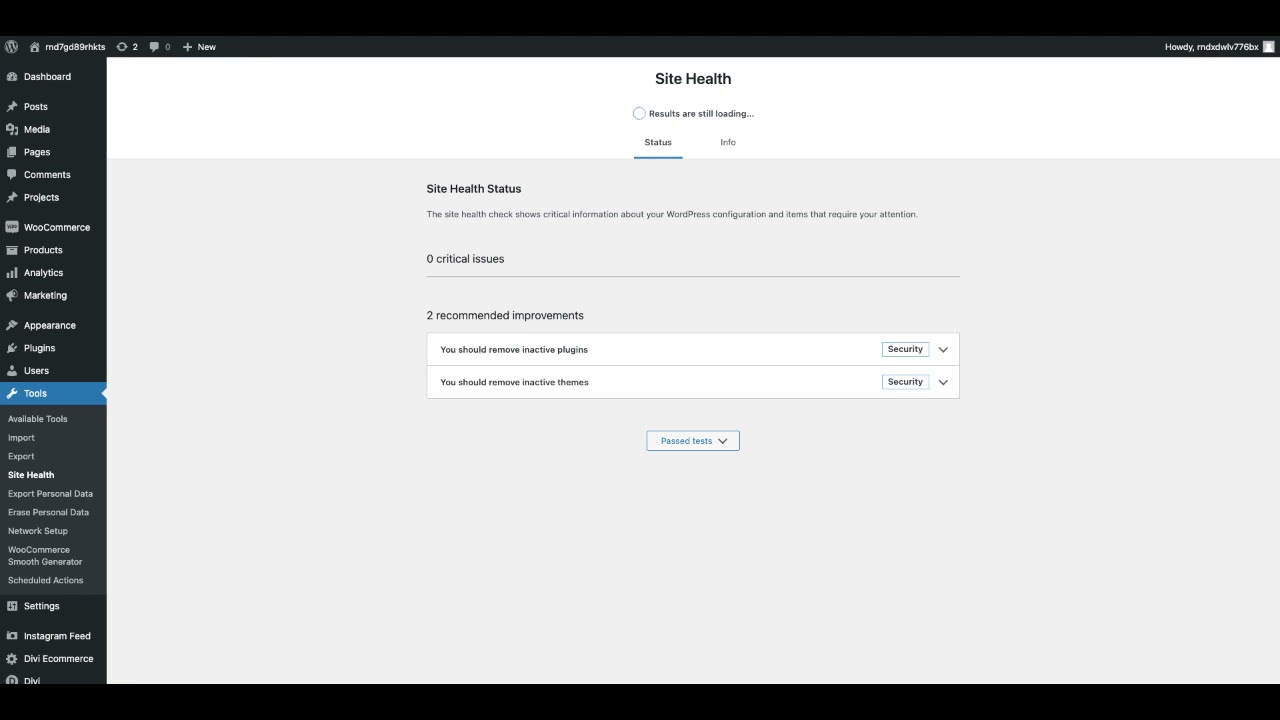1280x720 pixels.
Task: Click the 'Site Health Status' heading
Action: [x=474, y=189]
